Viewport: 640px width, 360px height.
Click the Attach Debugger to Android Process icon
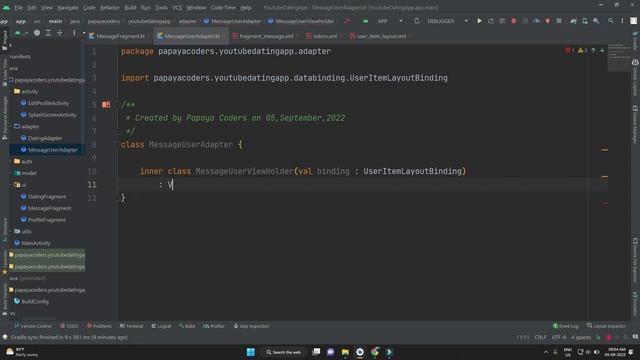pos(547,21)
